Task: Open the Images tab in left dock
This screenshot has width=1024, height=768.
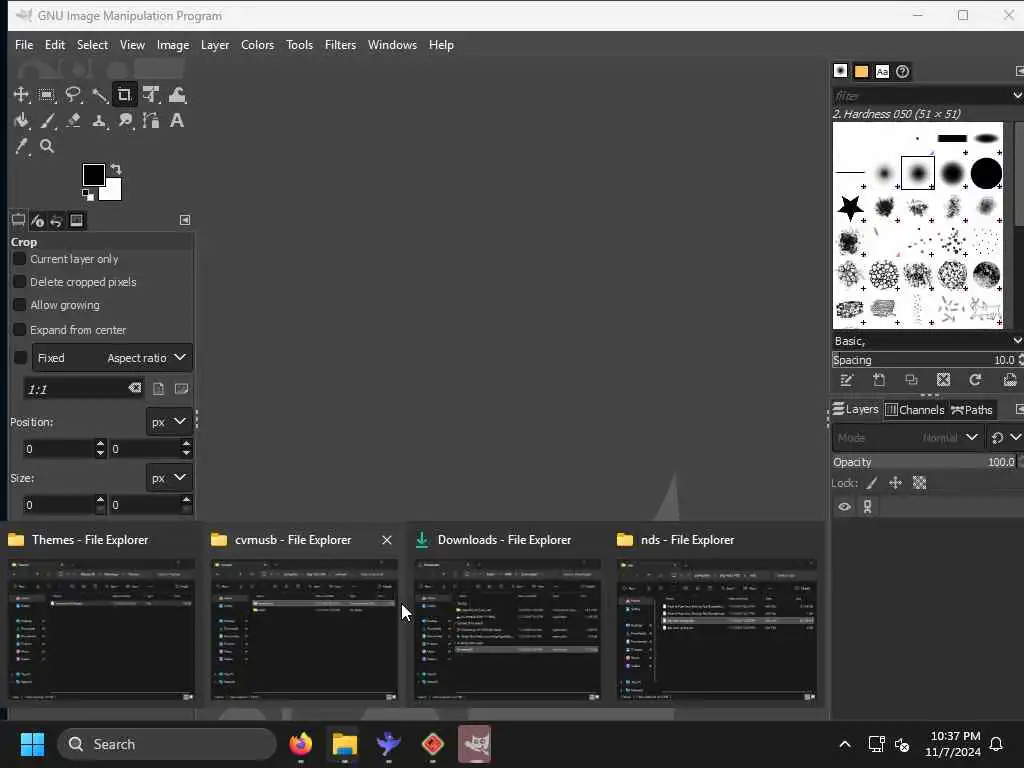Action: coord(76,221)
